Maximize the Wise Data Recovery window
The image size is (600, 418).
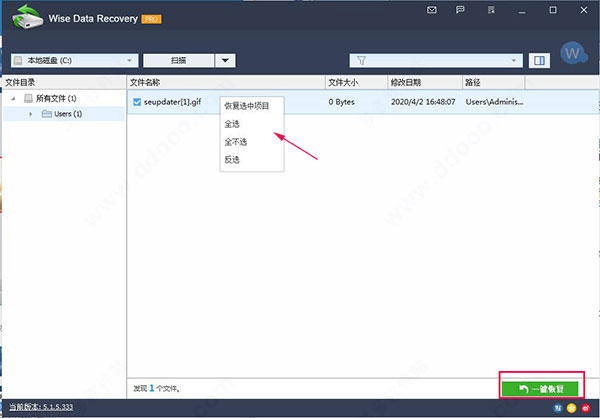[x=553, y=10]
